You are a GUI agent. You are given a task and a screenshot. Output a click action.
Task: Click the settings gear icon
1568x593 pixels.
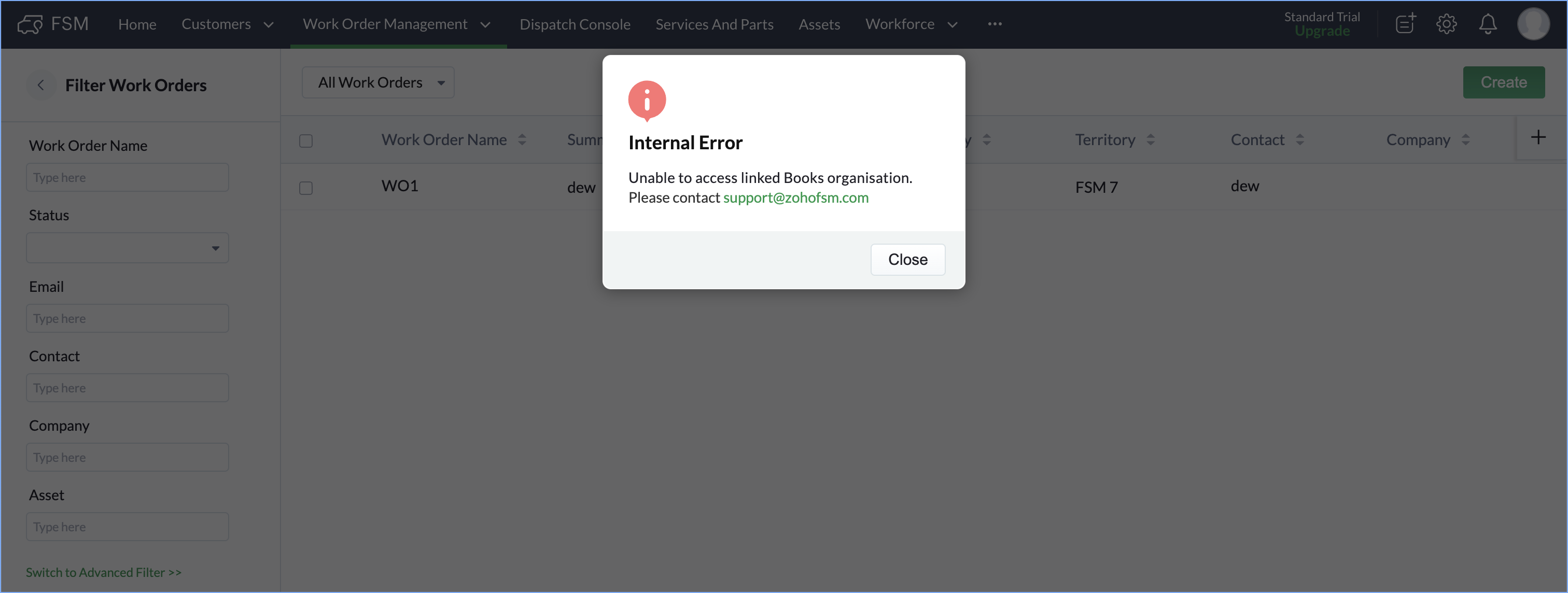pos(1447,24)
